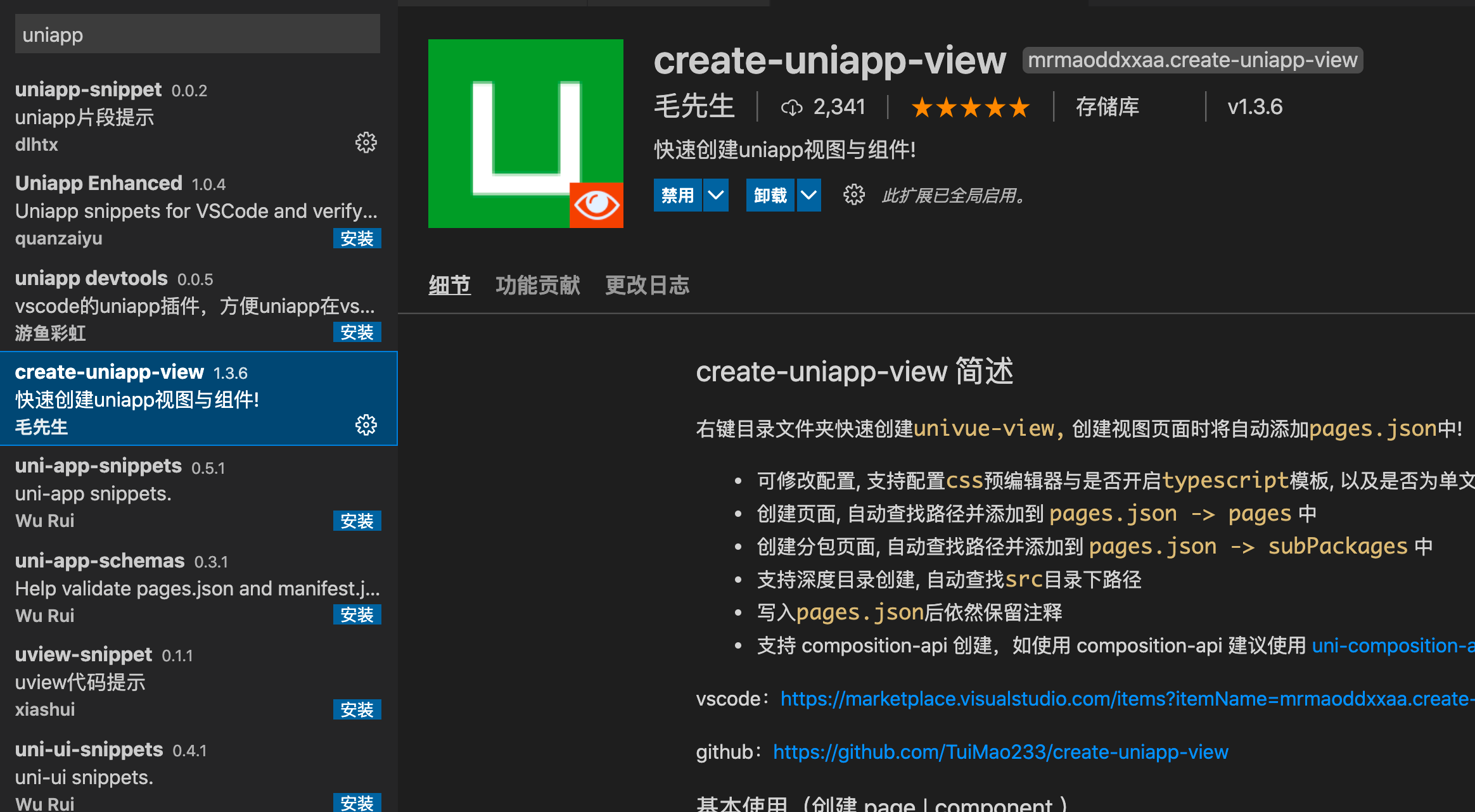Install the uni-app-schemas extension
Viewport: 1475px width, 812px height.
(x=357, y=614)
